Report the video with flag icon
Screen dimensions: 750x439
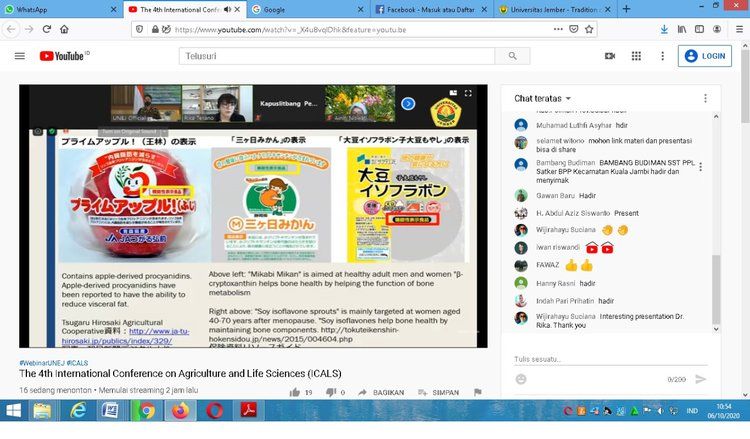coord(477,392)
